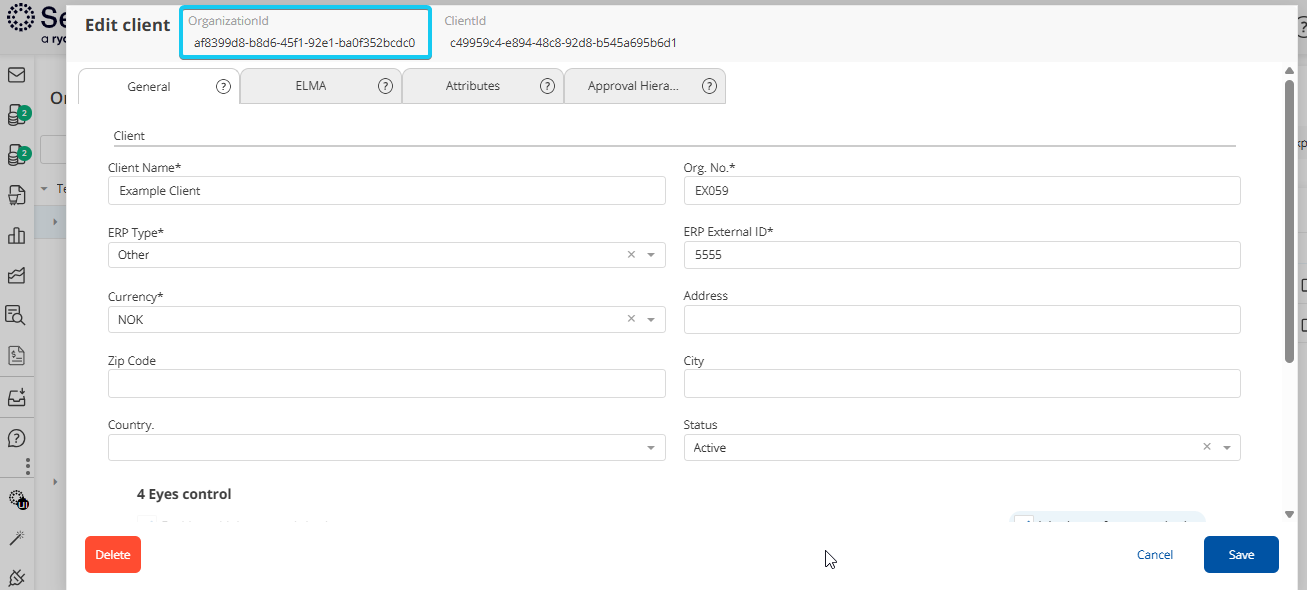Save the client changes
The image size is (1307, 590).
pyautogui.click(x=1240, y=554)
